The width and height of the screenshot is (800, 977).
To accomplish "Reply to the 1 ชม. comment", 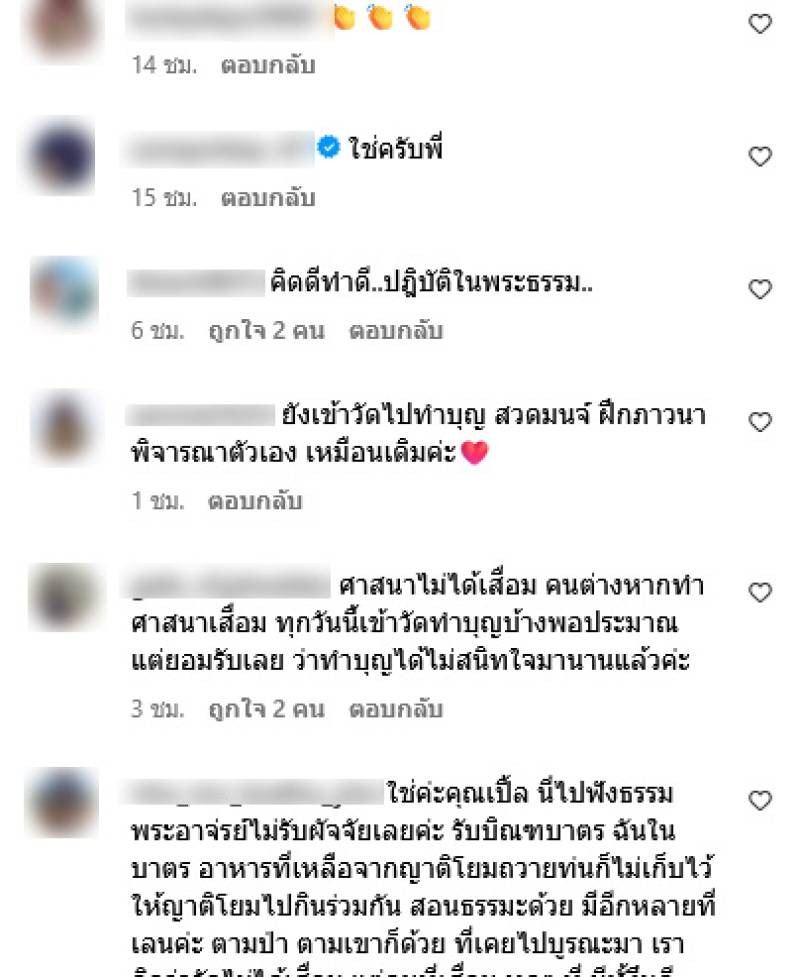I will click(255, 500).
